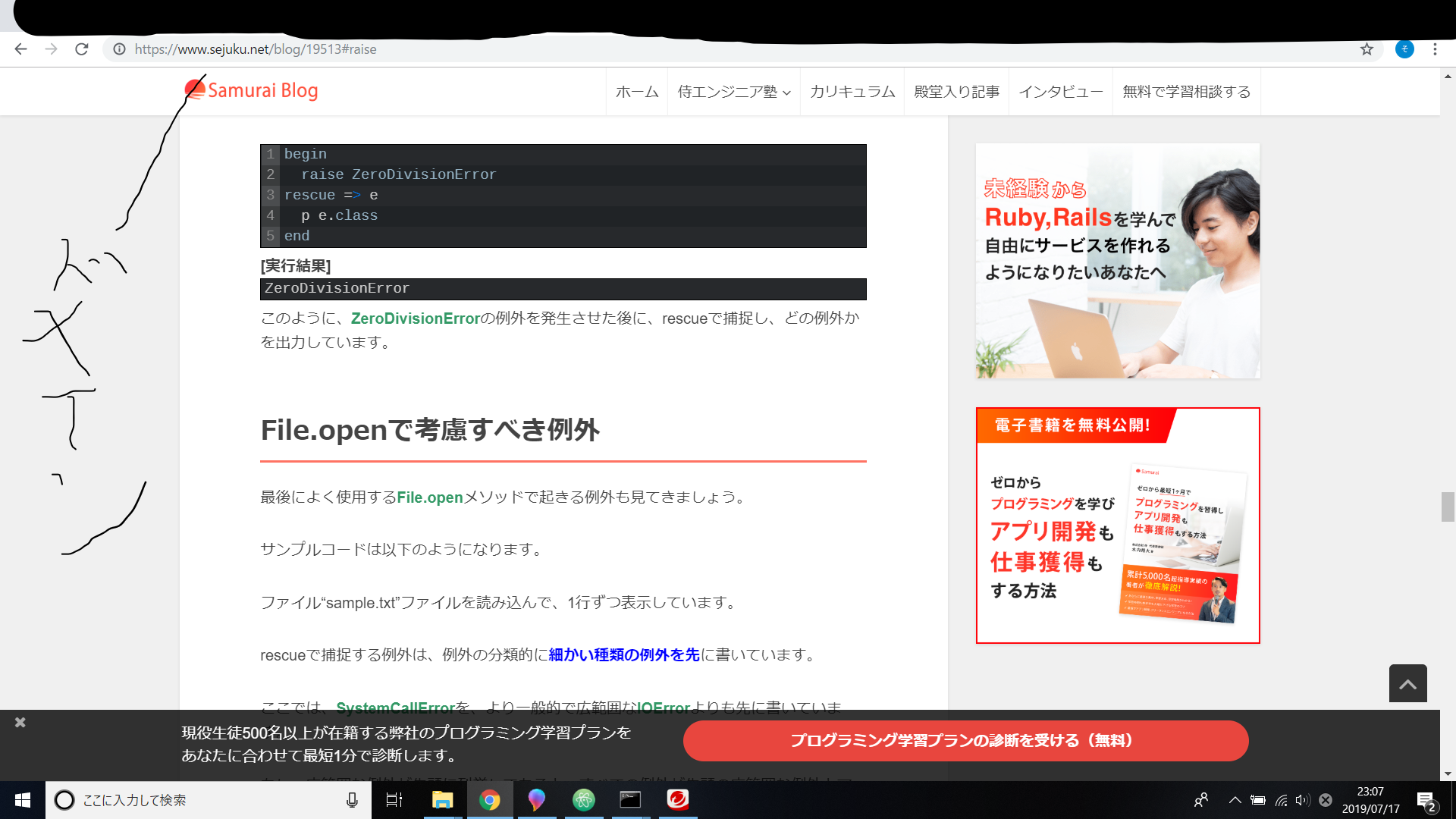Open the Atom editor taskbar icon

pos(583,800)
